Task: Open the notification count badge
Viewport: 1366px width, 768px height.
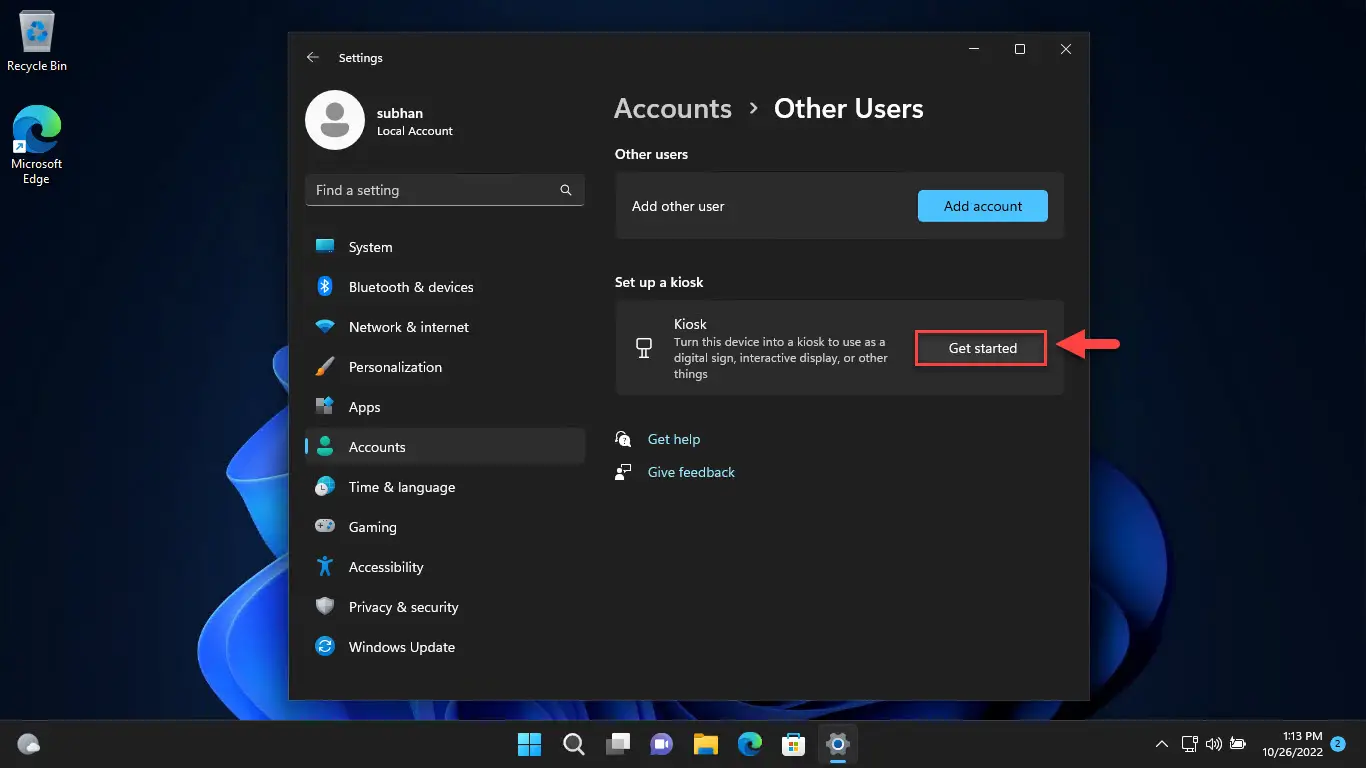Action: (1338, 744)
